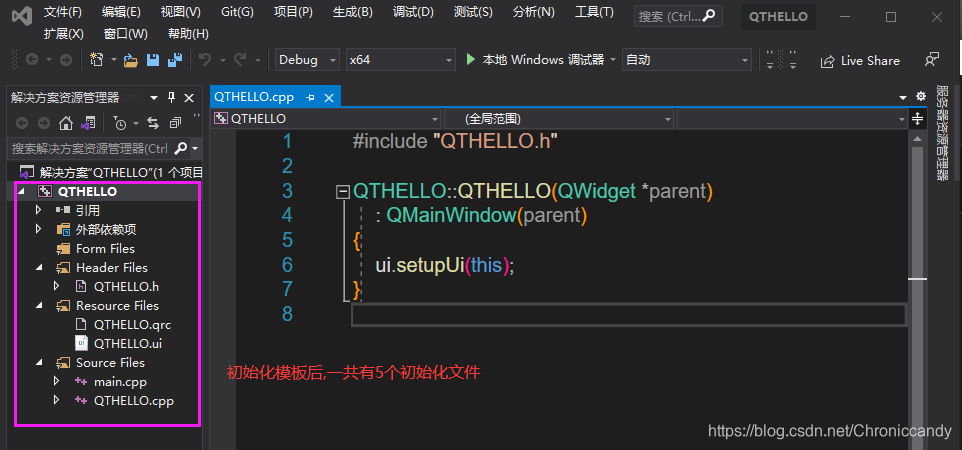Select QTHELLO.qrc in Resource Files
Screen dimensions: 962x450
click(x=132, y=324)
